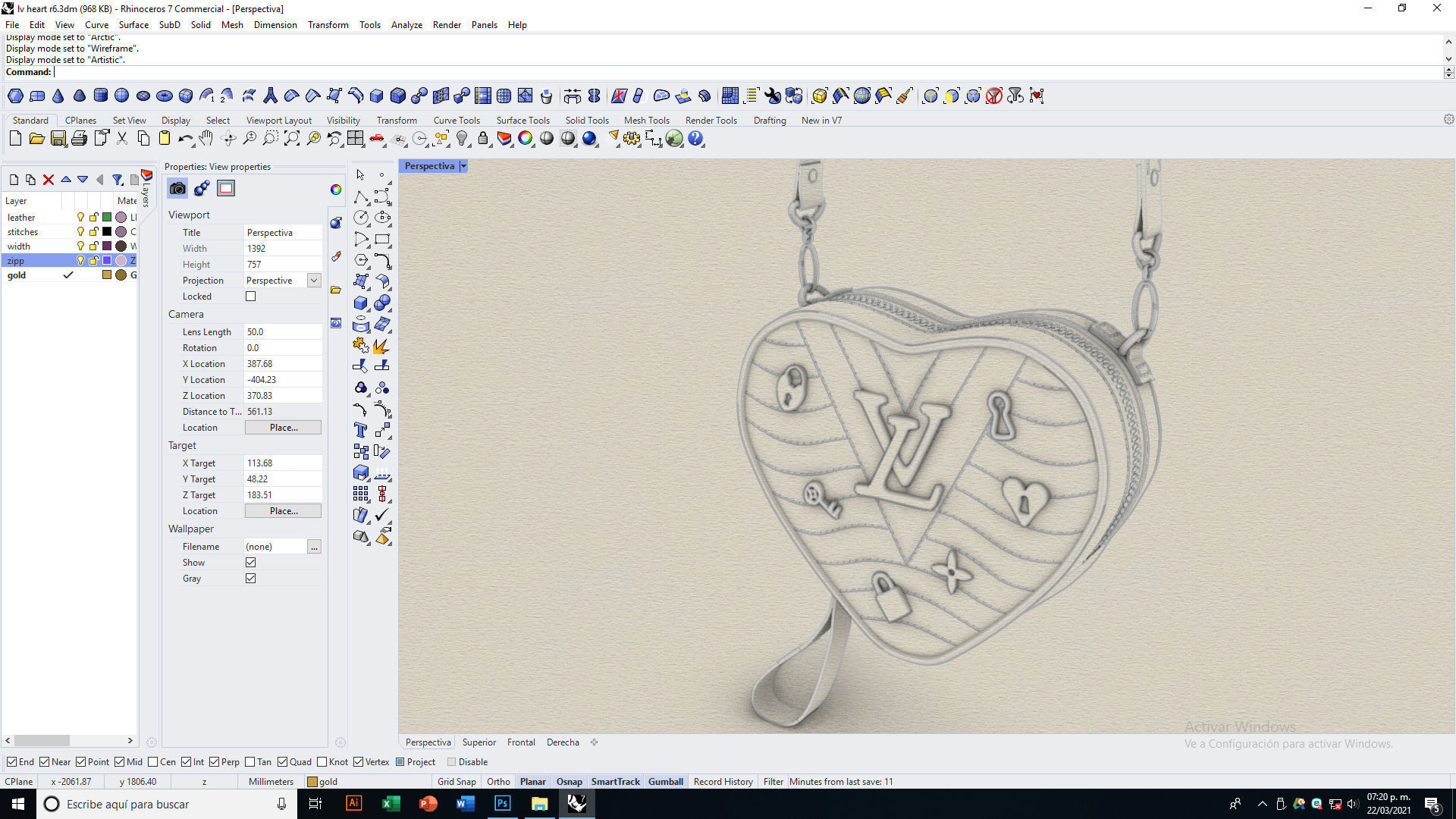Select the Pan hand tool

pyautogui.click(x=206, y=139)
